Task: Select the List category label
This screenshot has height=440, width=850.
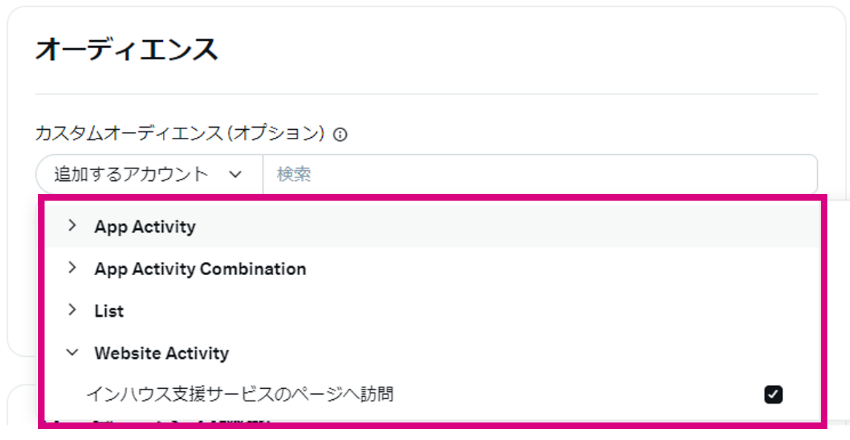Action: 109,311
